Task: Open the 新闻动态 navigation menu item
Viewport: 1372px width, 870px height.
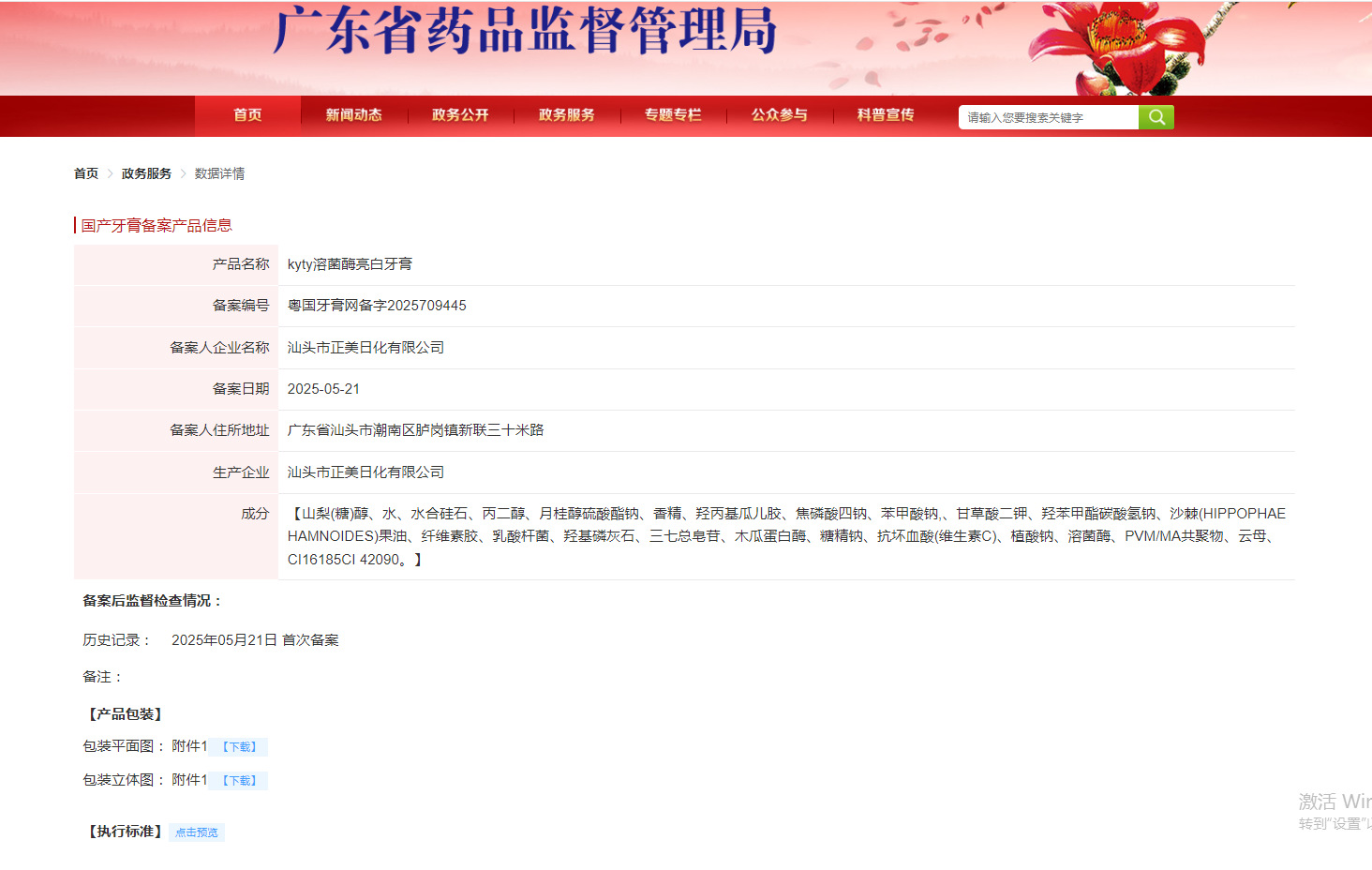Action: tap(353, 114)
